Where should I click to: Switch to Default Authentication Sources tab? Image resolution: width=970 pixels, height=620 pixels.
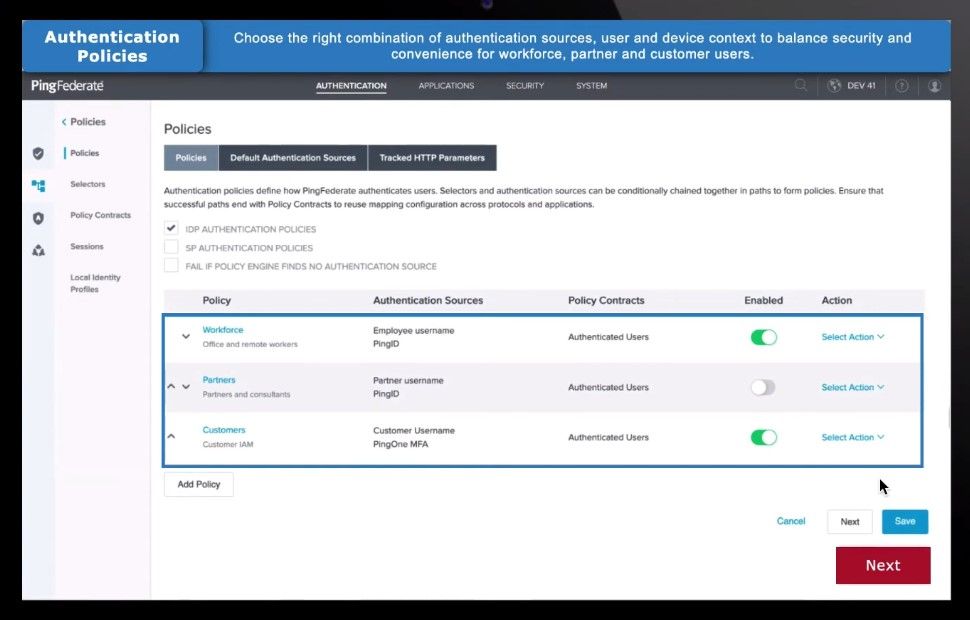[293, 158]
